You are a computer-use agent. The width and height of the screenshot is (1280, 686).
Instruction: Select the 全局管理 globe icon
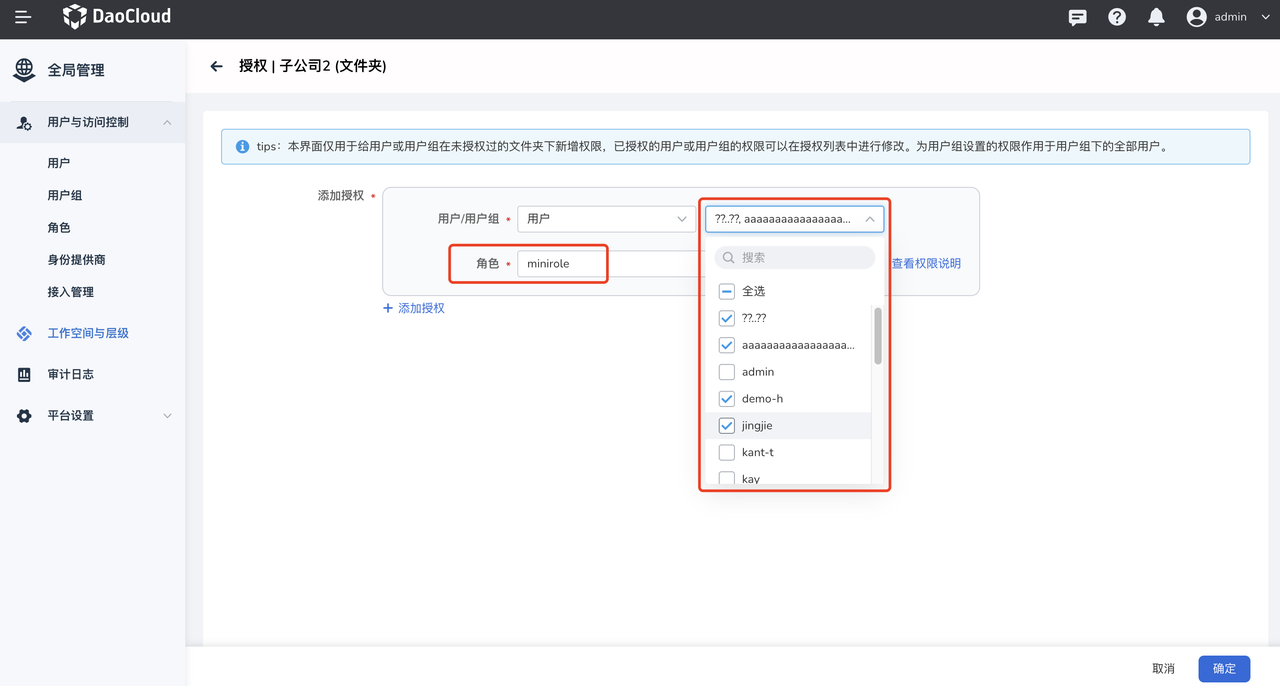point(23,69)
